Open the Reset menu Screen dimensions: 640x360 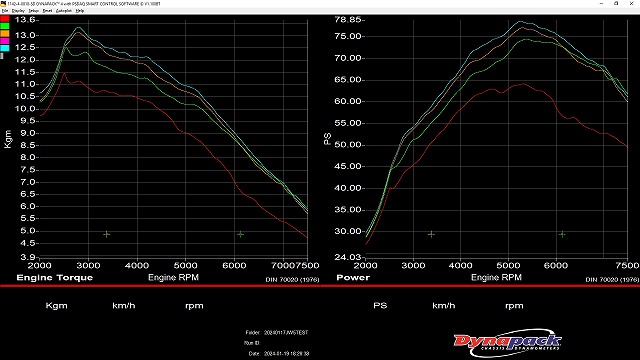tap(47, 11)
